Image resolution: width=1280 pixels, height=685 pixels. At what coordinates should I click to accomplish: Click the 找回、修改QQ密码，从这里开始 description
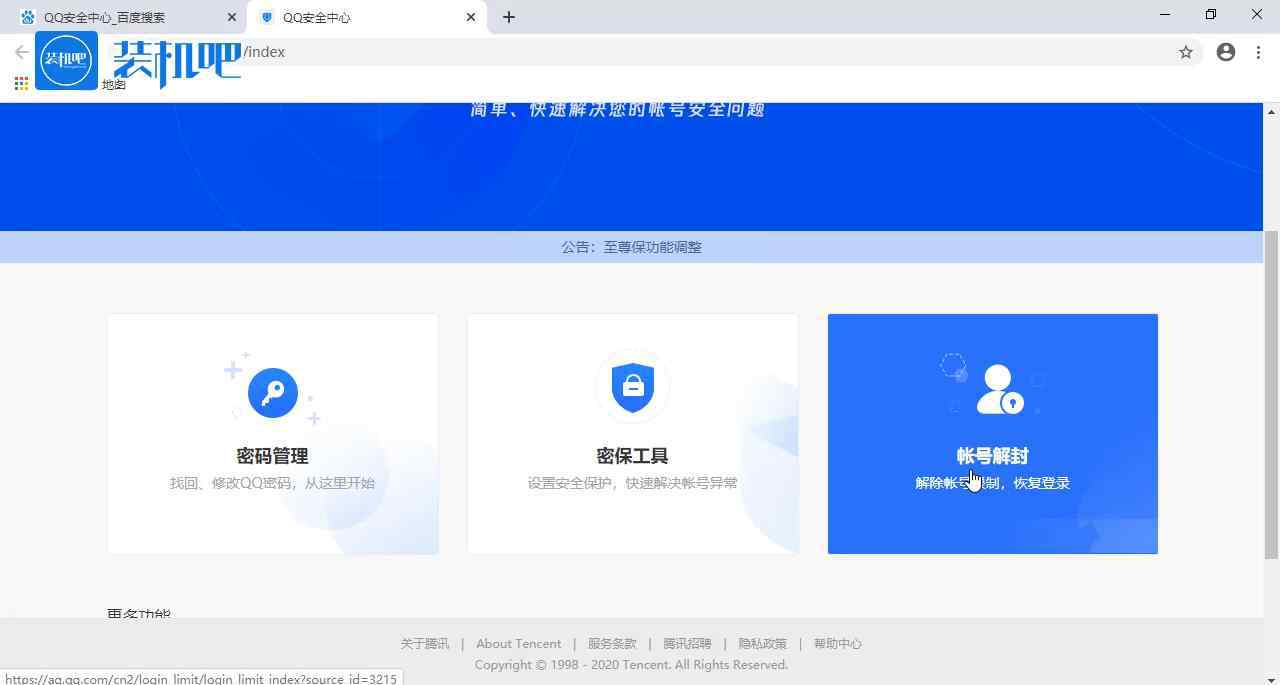point(272,483)
